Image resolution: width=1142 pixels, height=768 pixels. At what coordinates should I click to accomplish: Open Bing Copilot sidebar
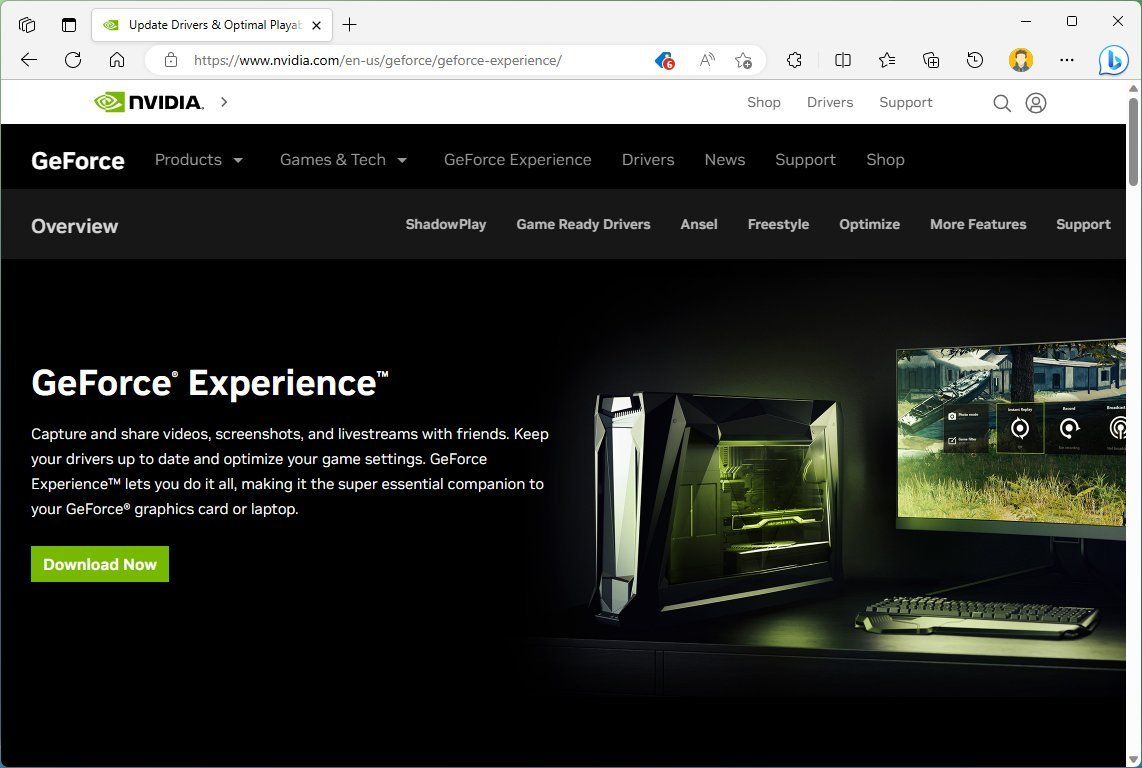pos(1114,61)
